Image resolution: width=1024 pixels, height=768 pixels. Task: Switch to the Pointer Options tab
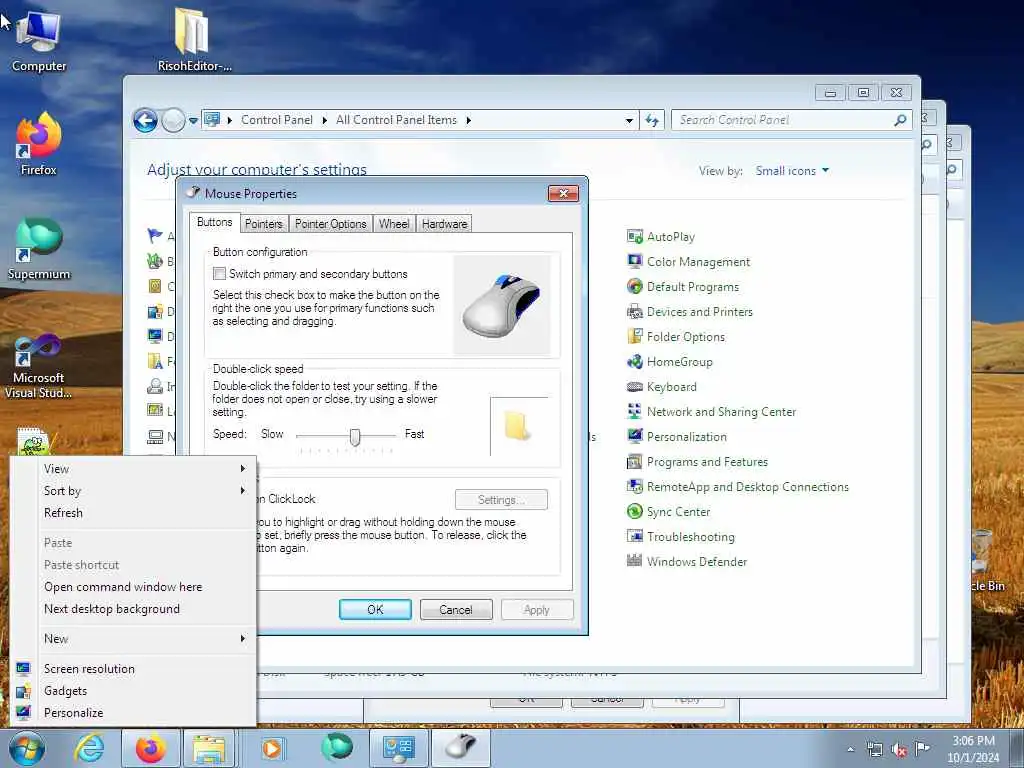[330, 224]
